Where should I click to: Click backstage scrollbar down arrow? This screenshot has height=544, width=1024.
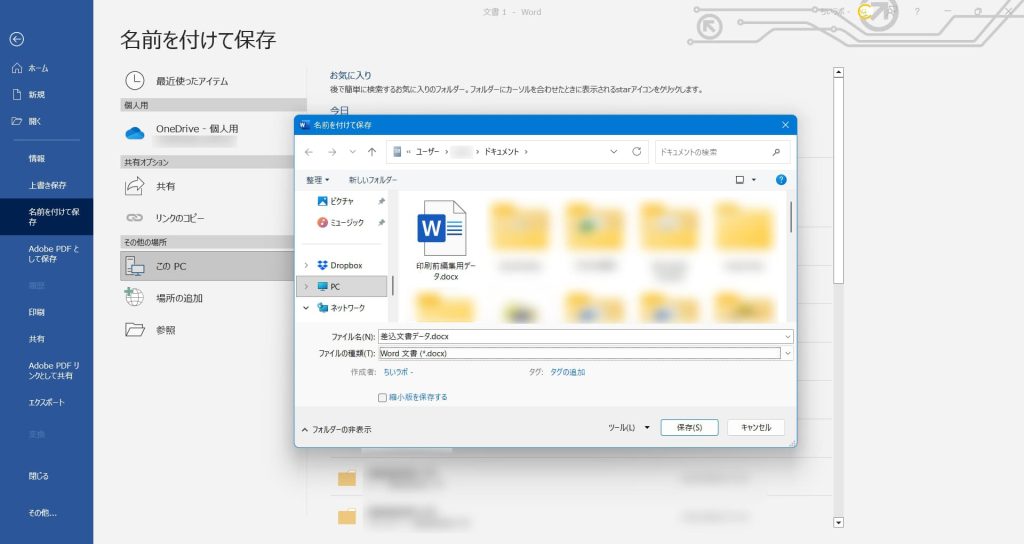point(839,522)
